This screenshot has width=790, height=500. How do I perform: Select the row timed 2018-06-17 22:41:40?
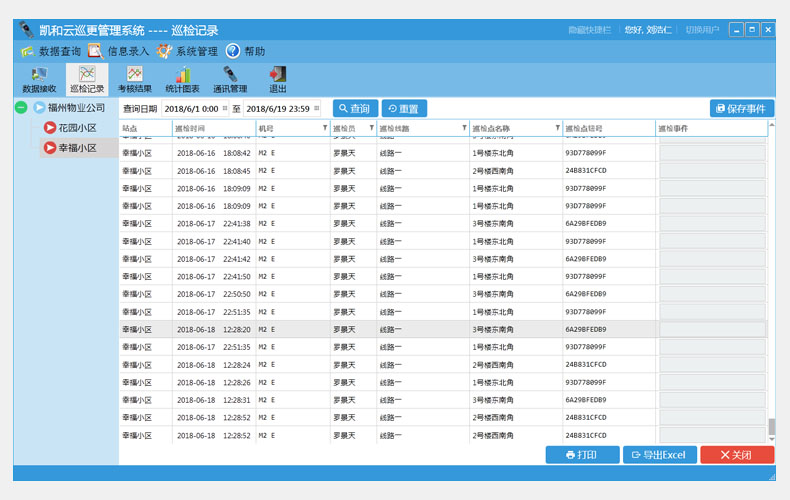point(443,241)
